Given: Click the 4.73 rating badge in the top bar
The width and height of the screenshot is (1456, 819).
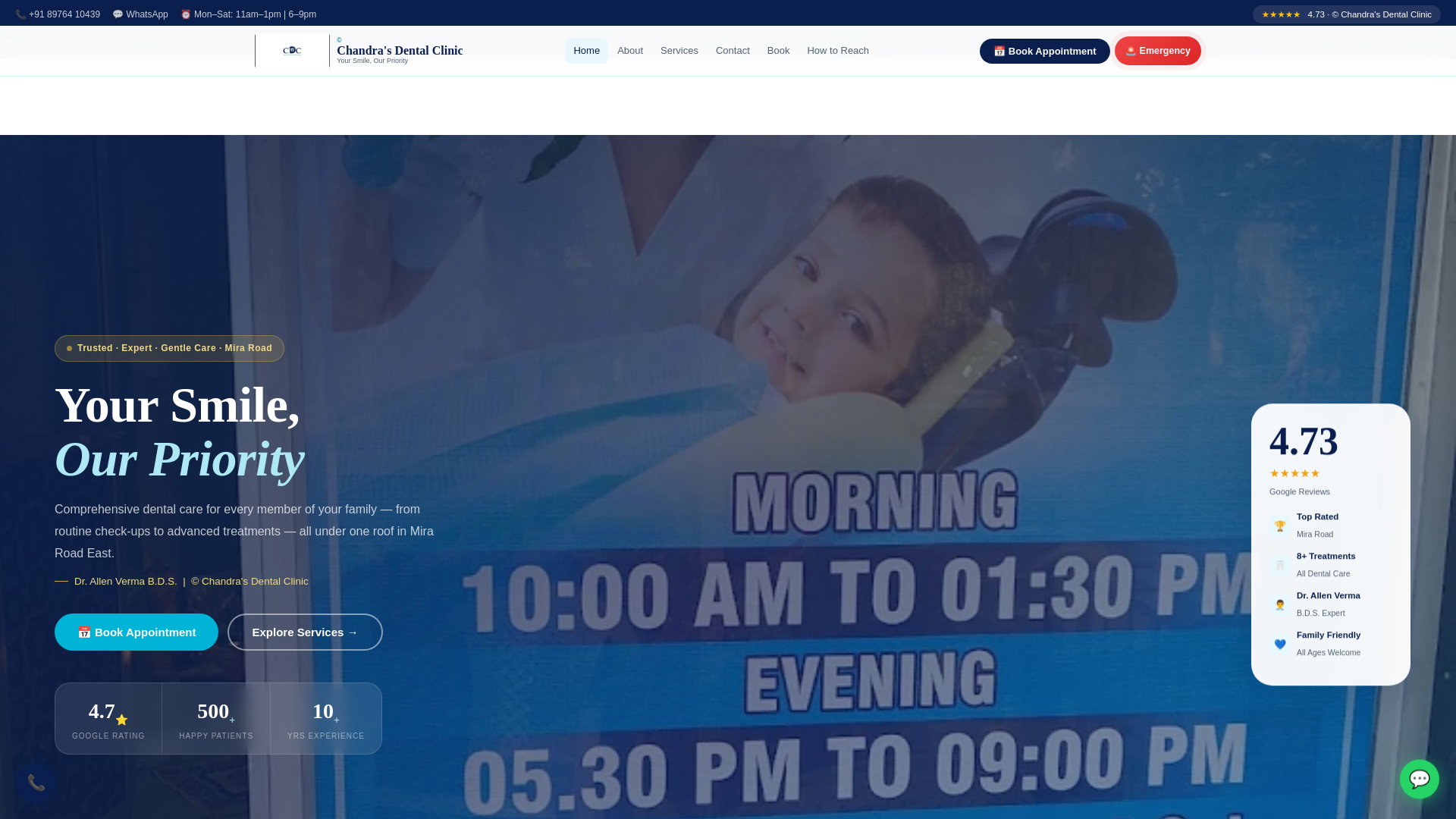Looking at the screenshot, I should (x=1347, y=14).
